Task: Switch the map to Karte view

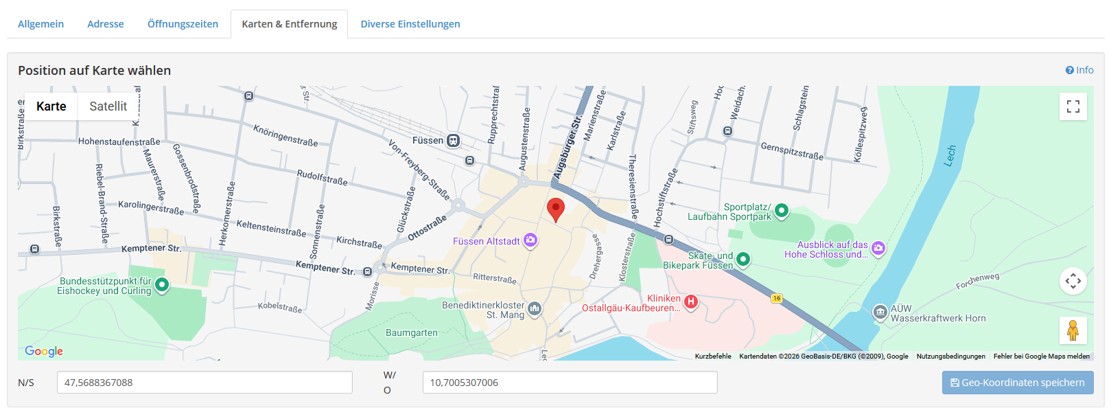Action: (x=51, y=106)
